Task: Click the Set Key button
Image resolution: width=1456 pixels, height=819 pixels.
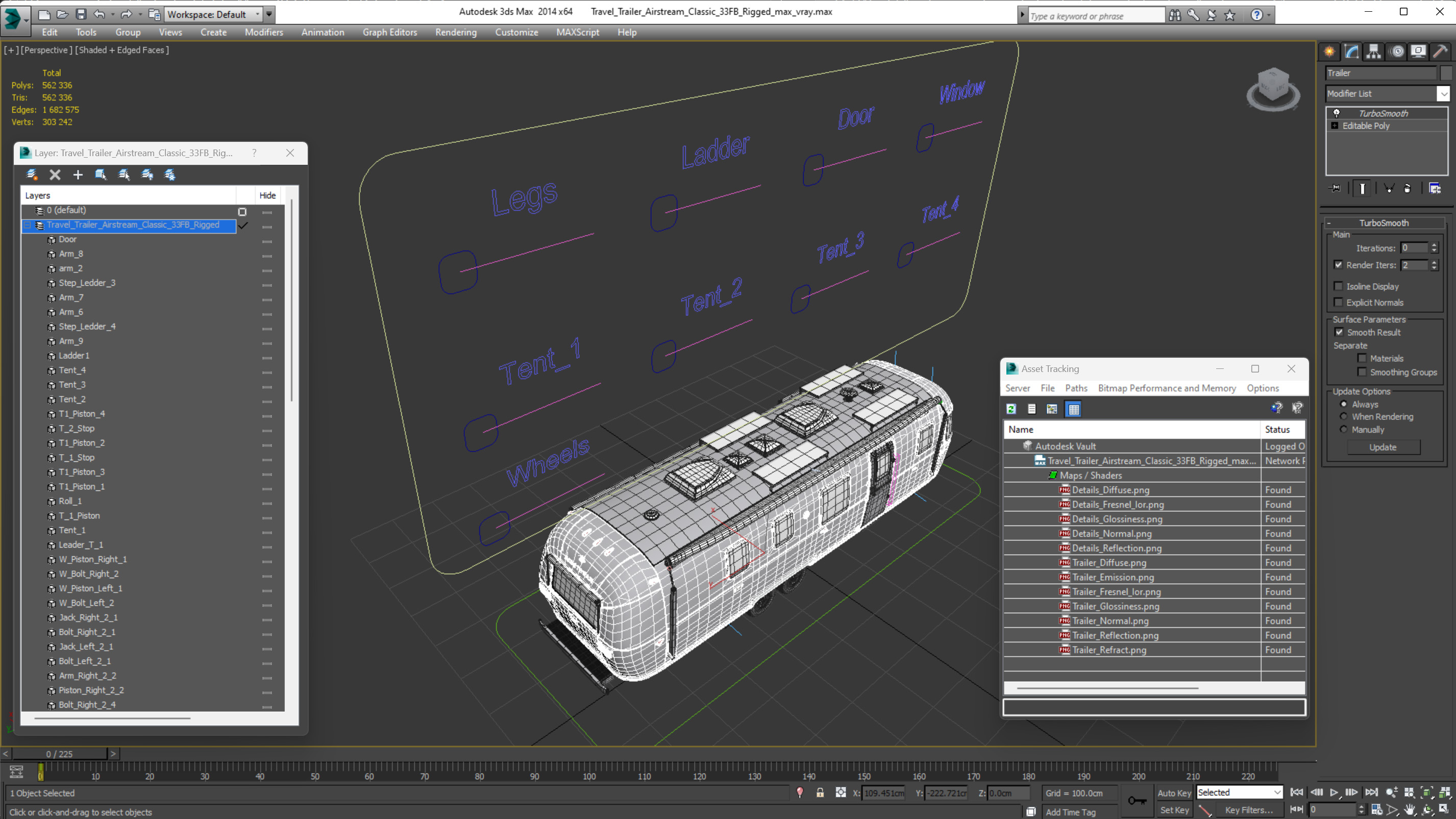Action: (x=1174, y=810)
